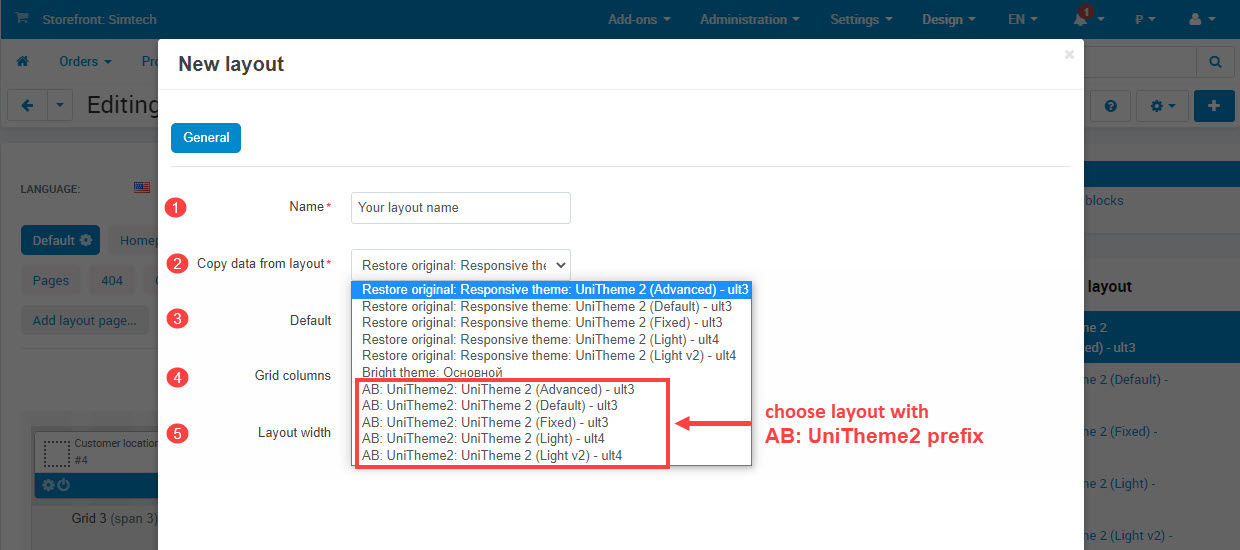Open the Settings menu
Screen dimensions: 1240x550
(x=861, y=19)
